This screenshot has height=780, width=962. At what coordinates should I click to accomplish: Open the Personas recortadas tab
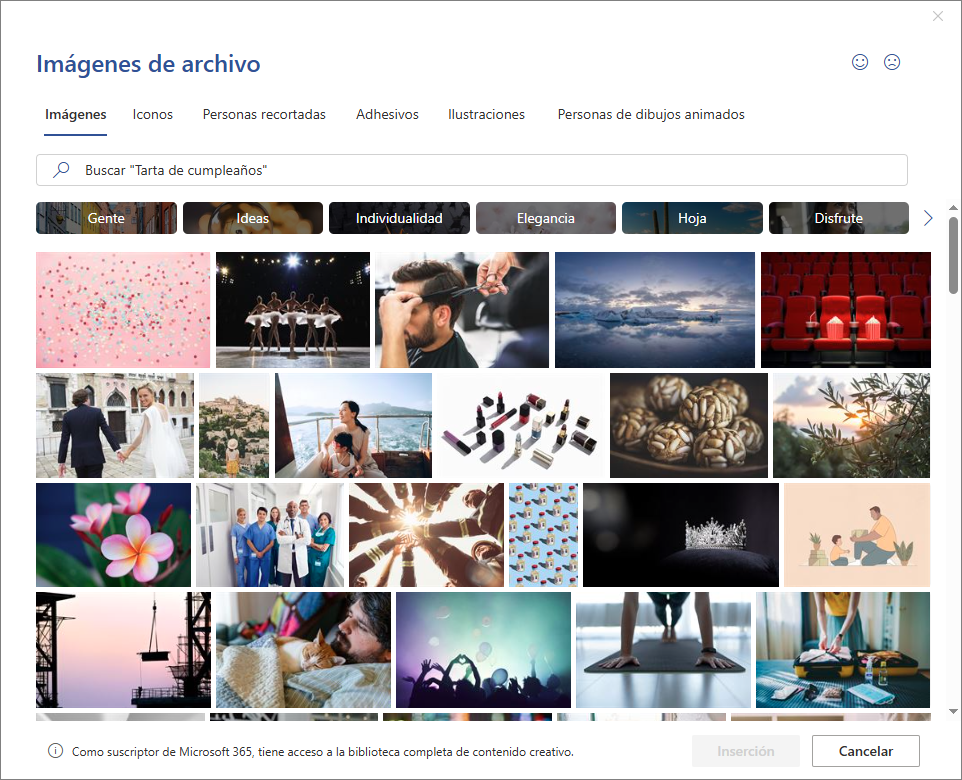tap(264, 115)
